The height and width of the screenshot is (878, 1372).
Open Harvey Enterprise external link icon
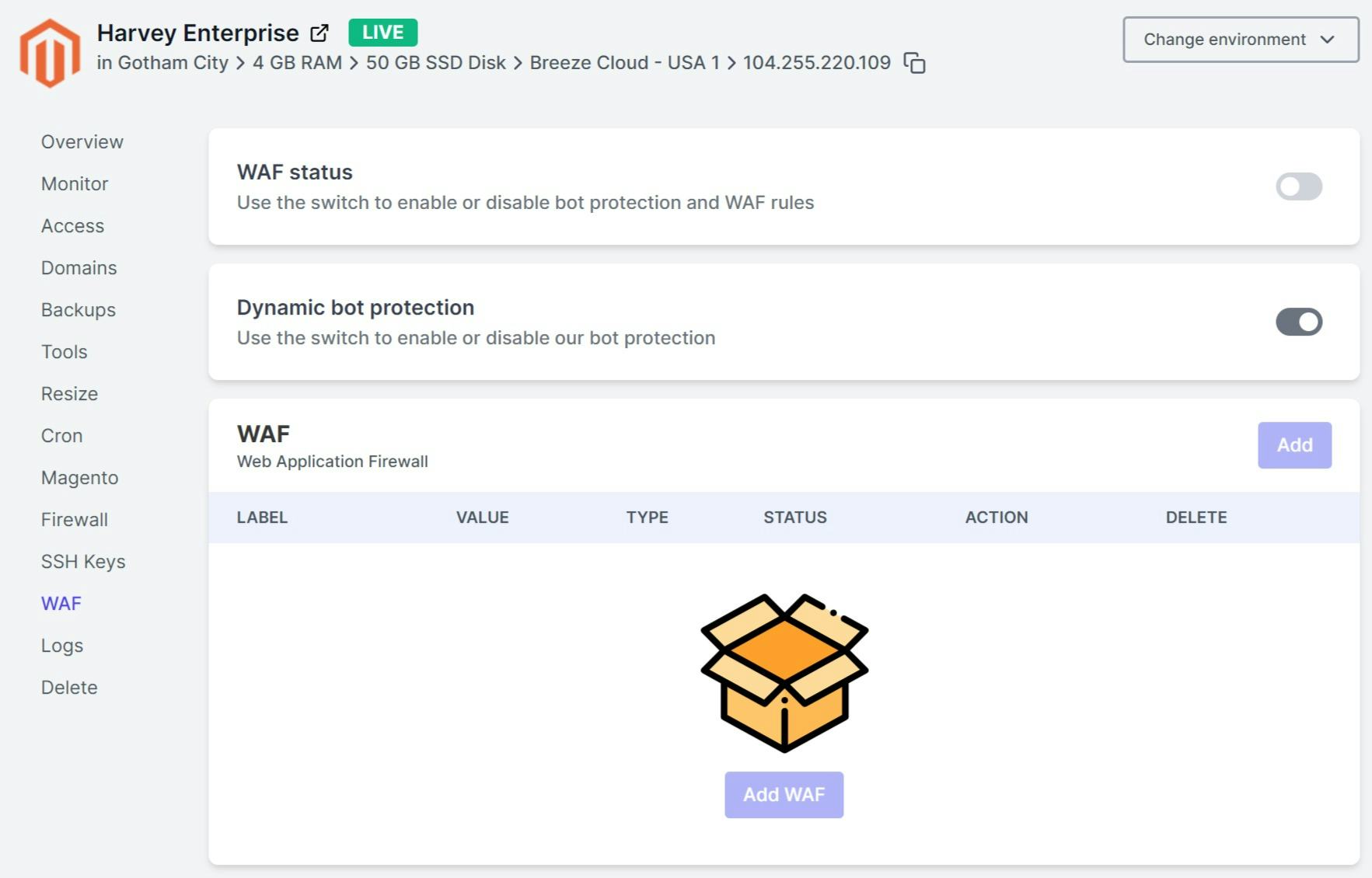pyautogui.click(x=319, y=33)
